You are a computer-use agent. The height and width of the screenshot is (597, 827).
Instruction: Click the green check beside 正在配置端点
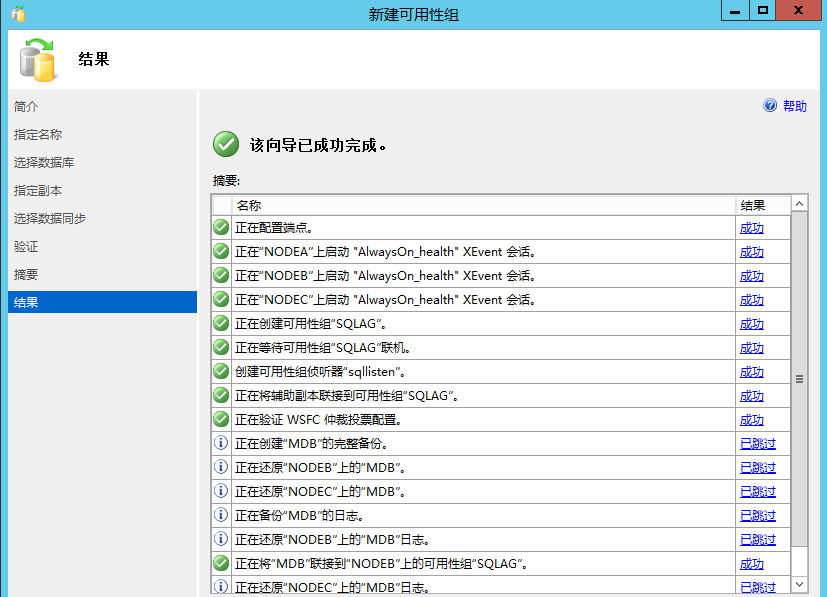[x=221, y=227]
